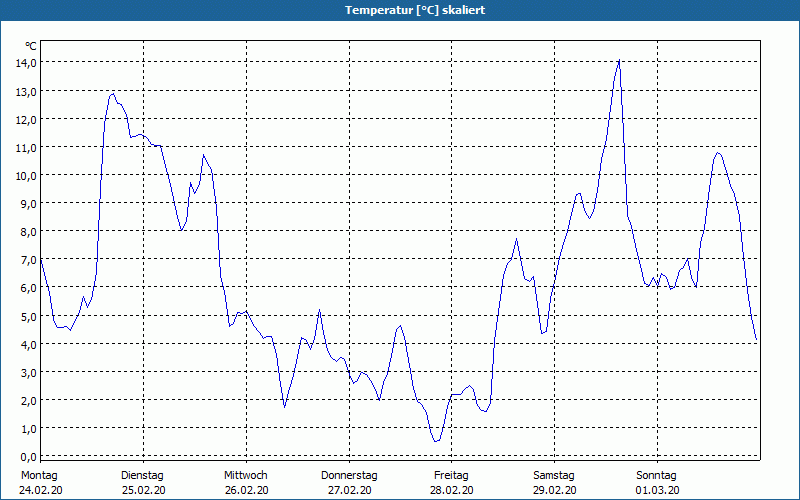Click the "Temperatur [°C] skaliert" chart title
Viewport: 800px width, 500px height.
tap(400, 10)
